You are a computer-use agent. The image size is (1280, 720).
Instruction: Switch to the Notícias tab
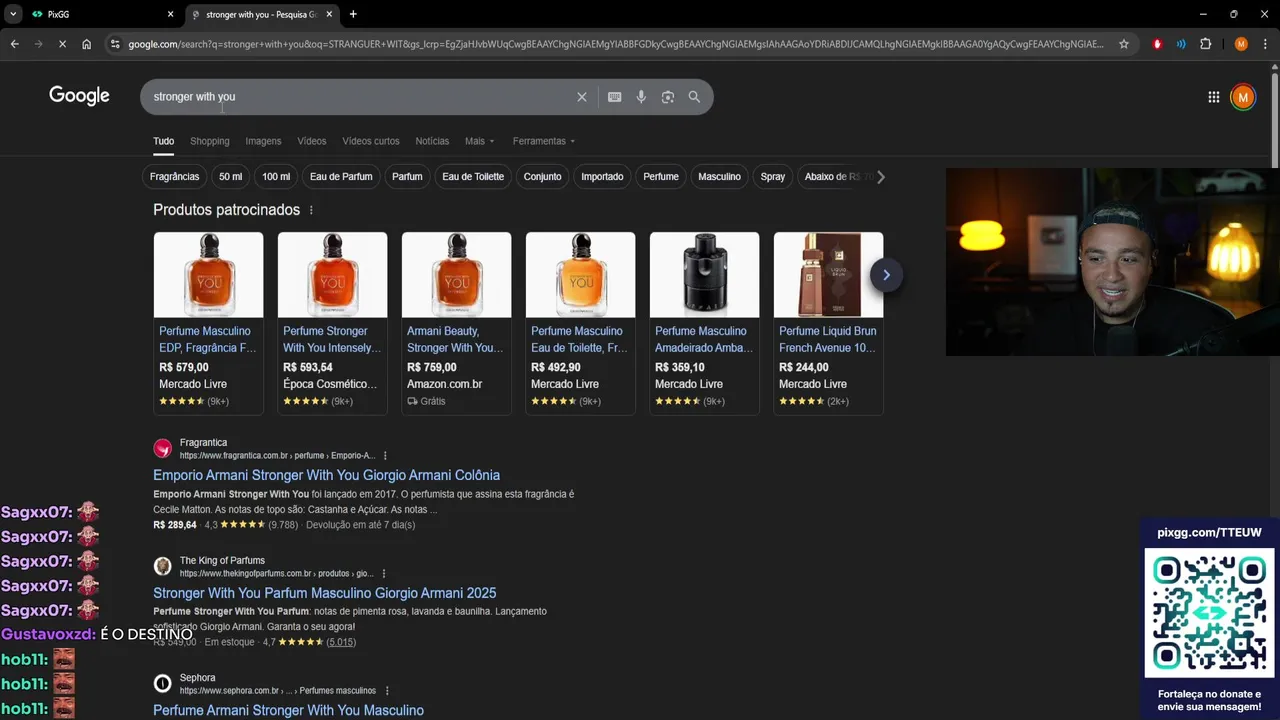(x=432, y=141)
